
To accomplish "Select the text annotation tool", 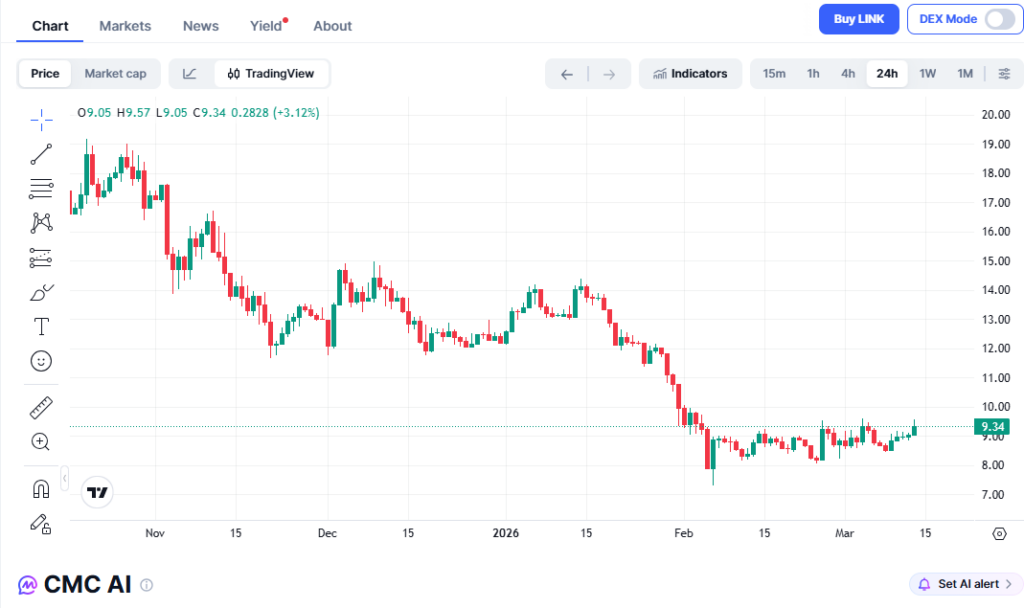I will (41, 326).
